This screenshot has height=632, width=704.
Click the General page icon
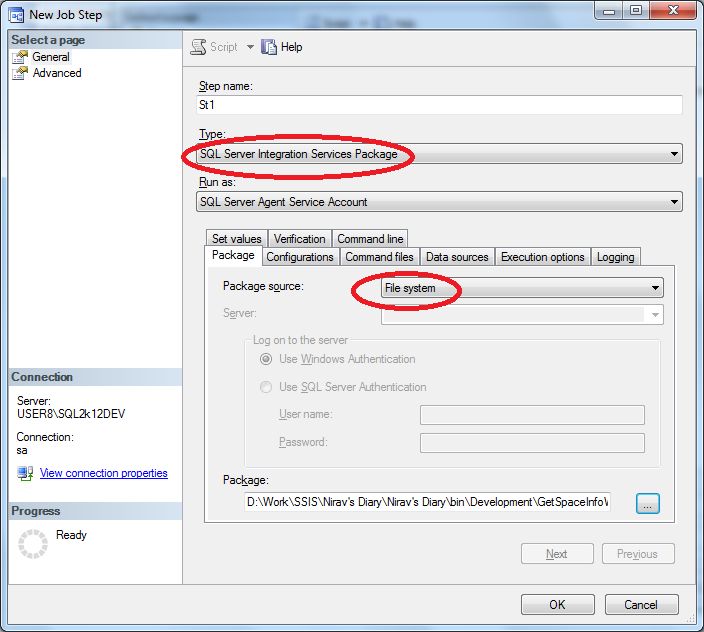[x=20, y=57]
